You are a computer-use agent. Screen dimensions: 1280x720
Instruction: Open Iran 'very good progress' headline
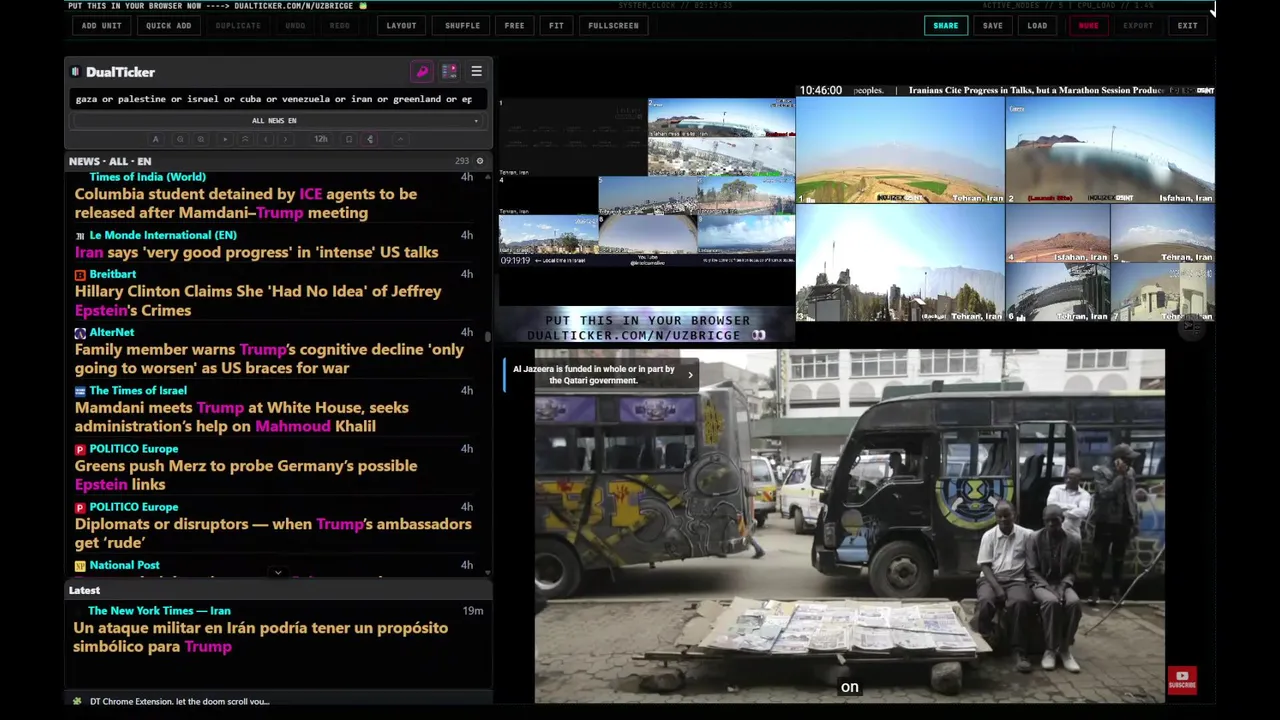point(256,252)
